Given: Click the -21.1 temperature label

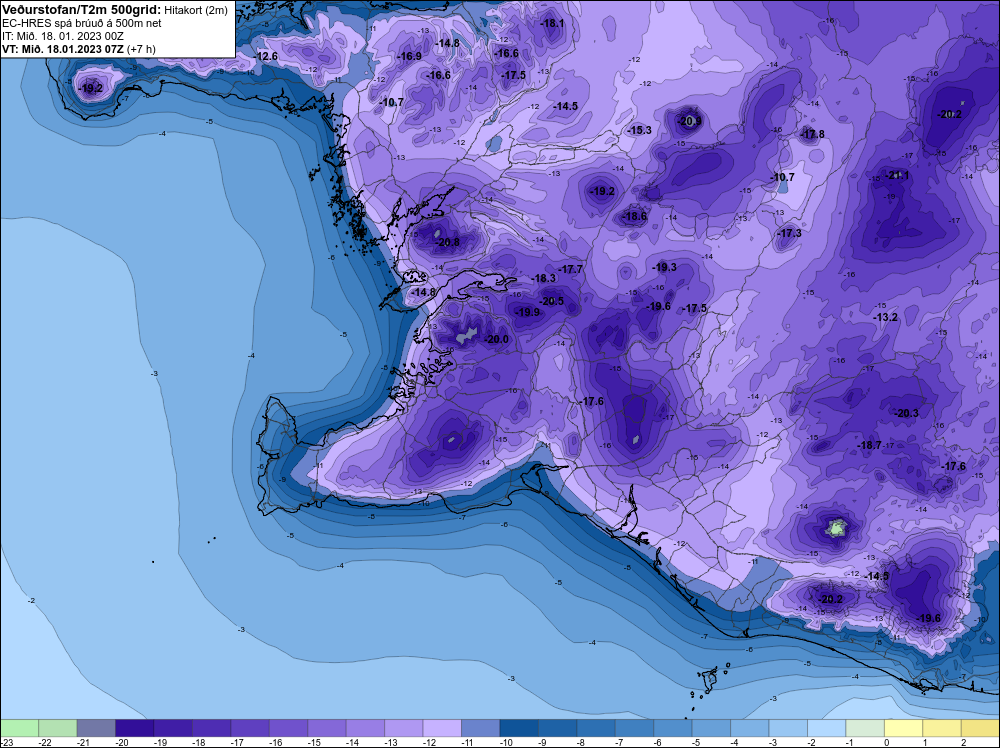Looking at the screenshot, I should click(x=897, y=175).
